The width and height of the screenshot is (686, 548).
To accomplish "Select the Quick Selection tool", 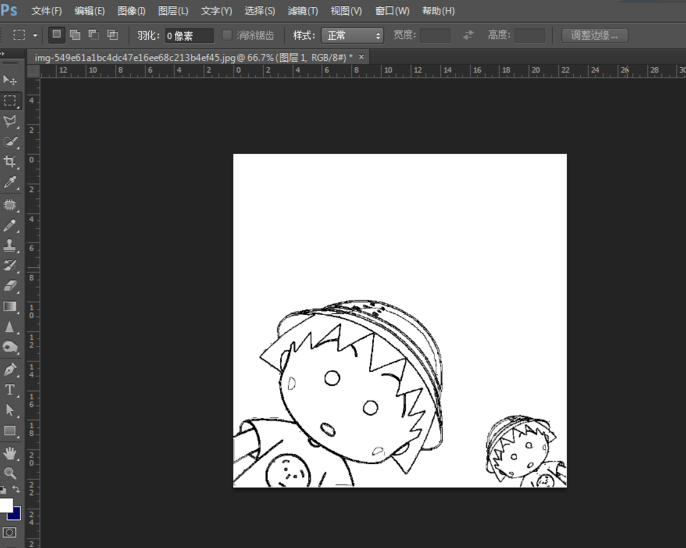I will pos(10,142).
